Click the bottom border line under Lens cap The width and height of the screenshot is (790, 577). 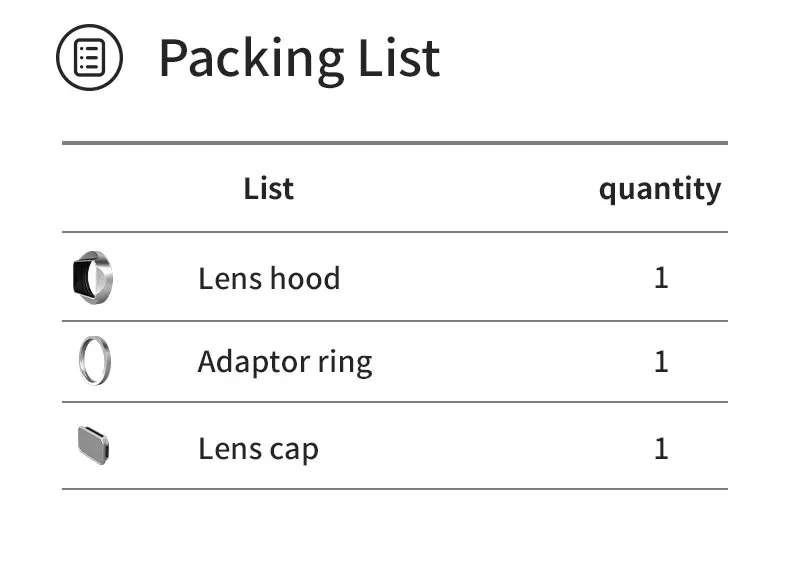[x=394, y=489]
